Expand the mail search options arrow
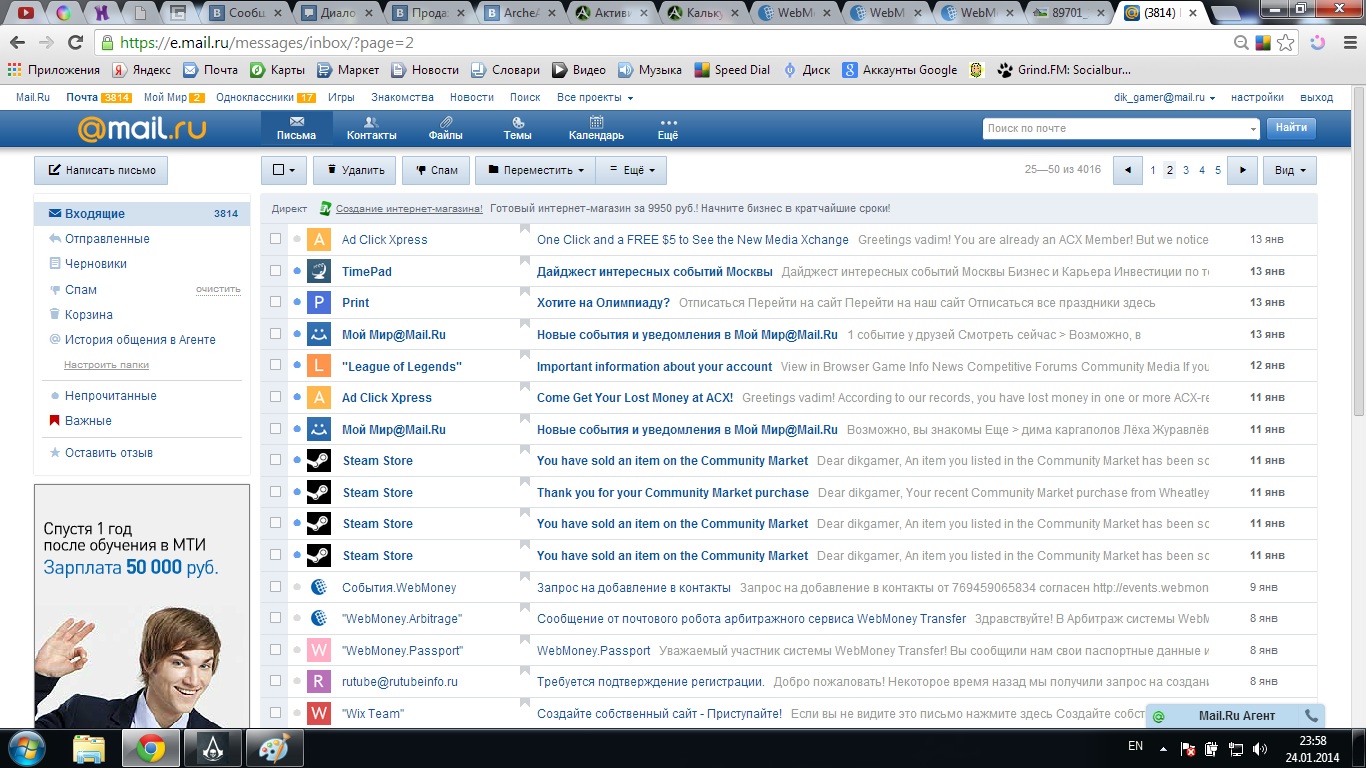The width and height of the screenshot is (1366, 768). click(1254, 129)
